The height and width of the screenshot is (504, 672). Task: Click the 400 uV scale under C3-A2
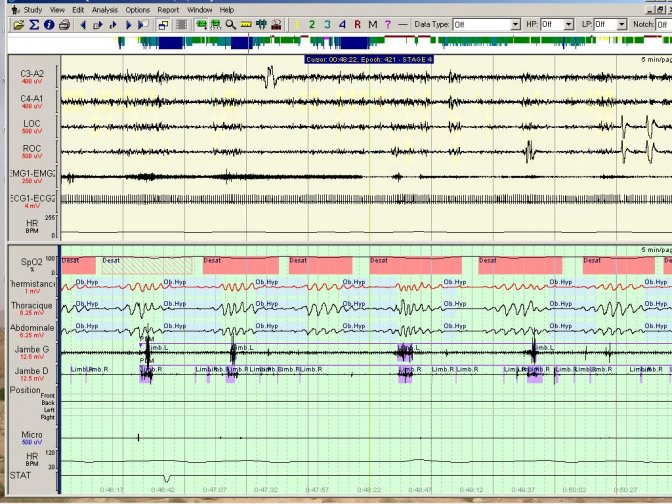click(x=32, y=81)
